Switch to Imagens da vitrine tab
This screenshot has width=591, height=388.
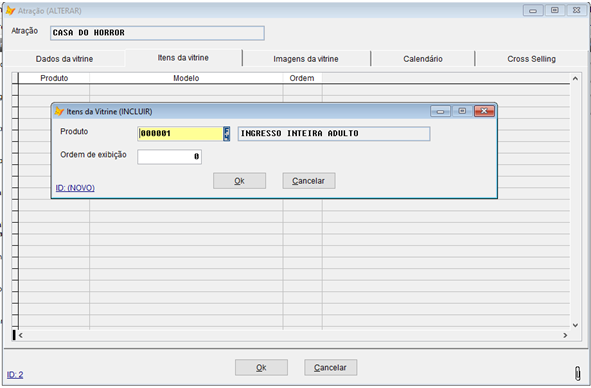click(x=306, y=59)
